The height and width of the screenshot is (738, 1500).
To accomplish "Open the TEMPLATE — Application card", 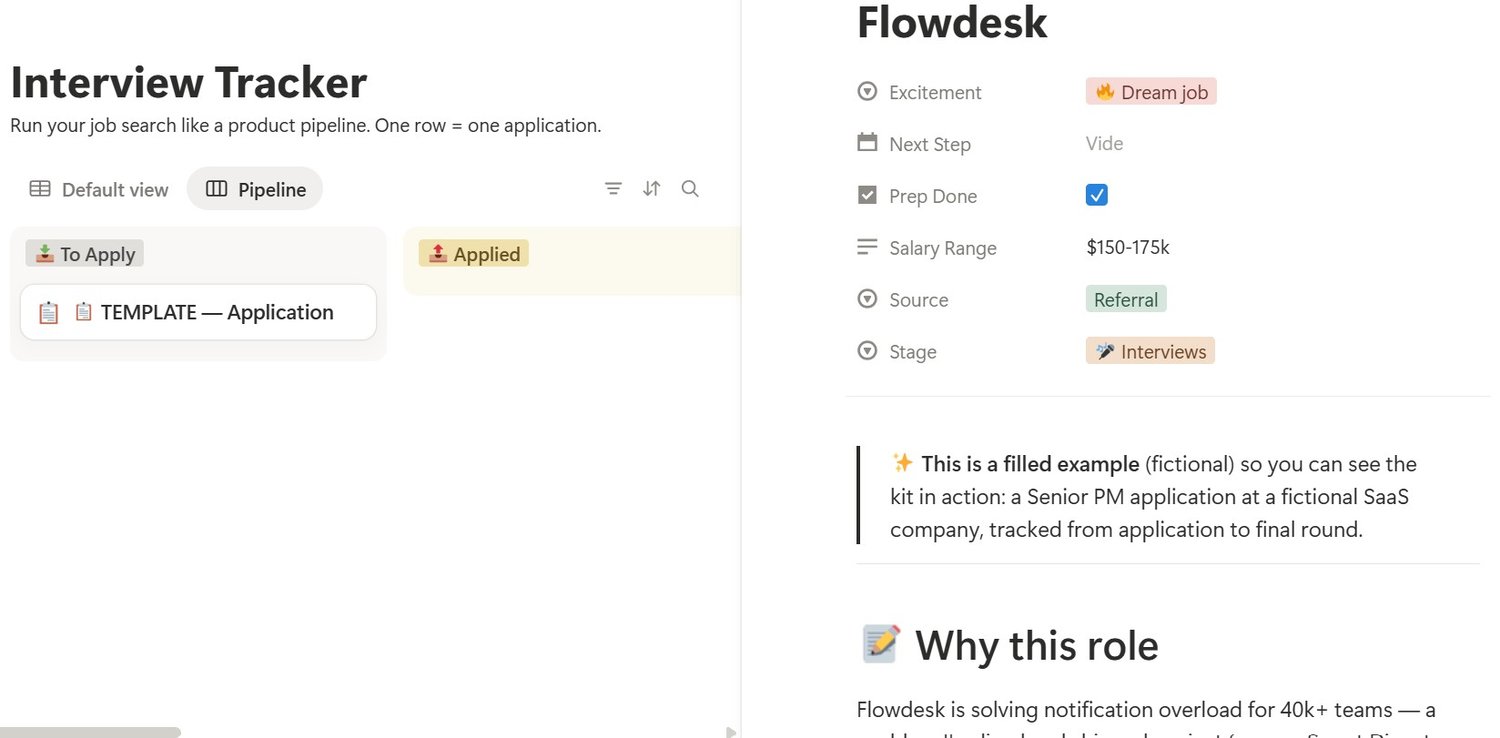I will tap(198, 312).
